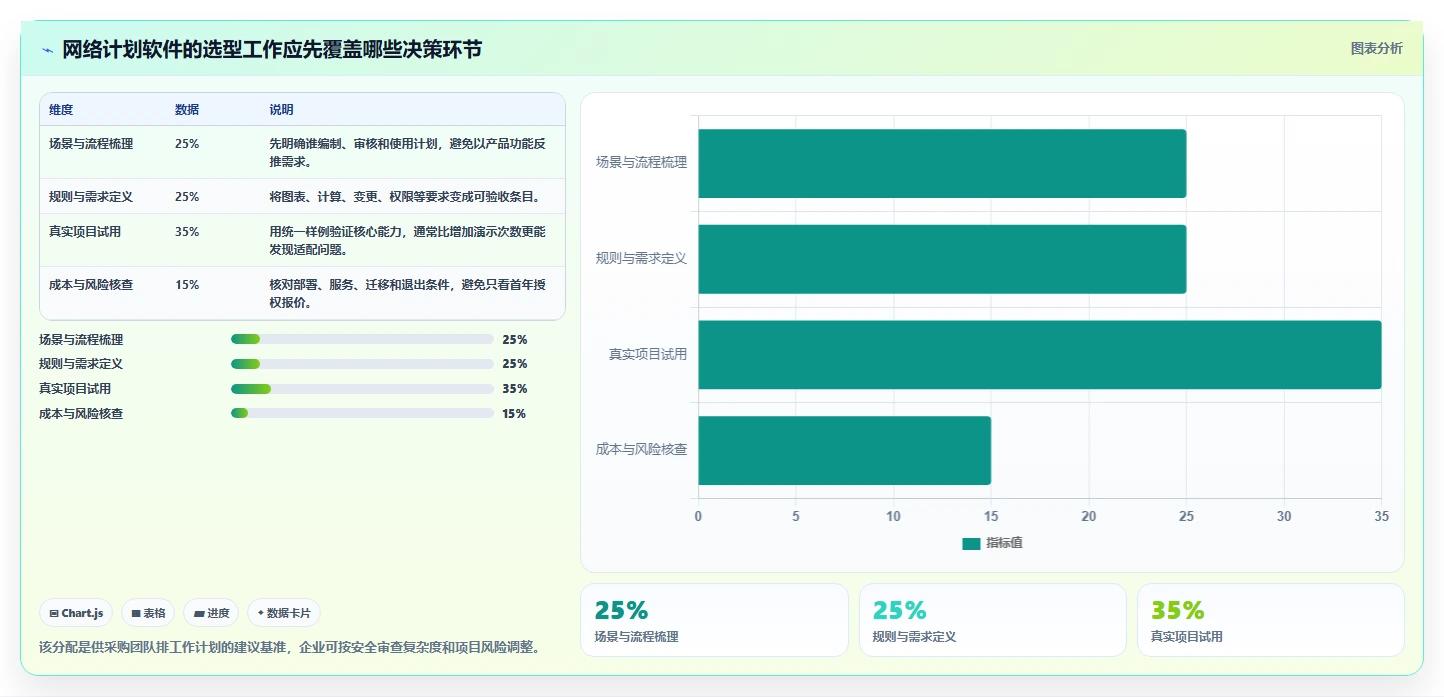Click the description starting 将图表、计算
The image size is (1444, 697).
point(405,197)
